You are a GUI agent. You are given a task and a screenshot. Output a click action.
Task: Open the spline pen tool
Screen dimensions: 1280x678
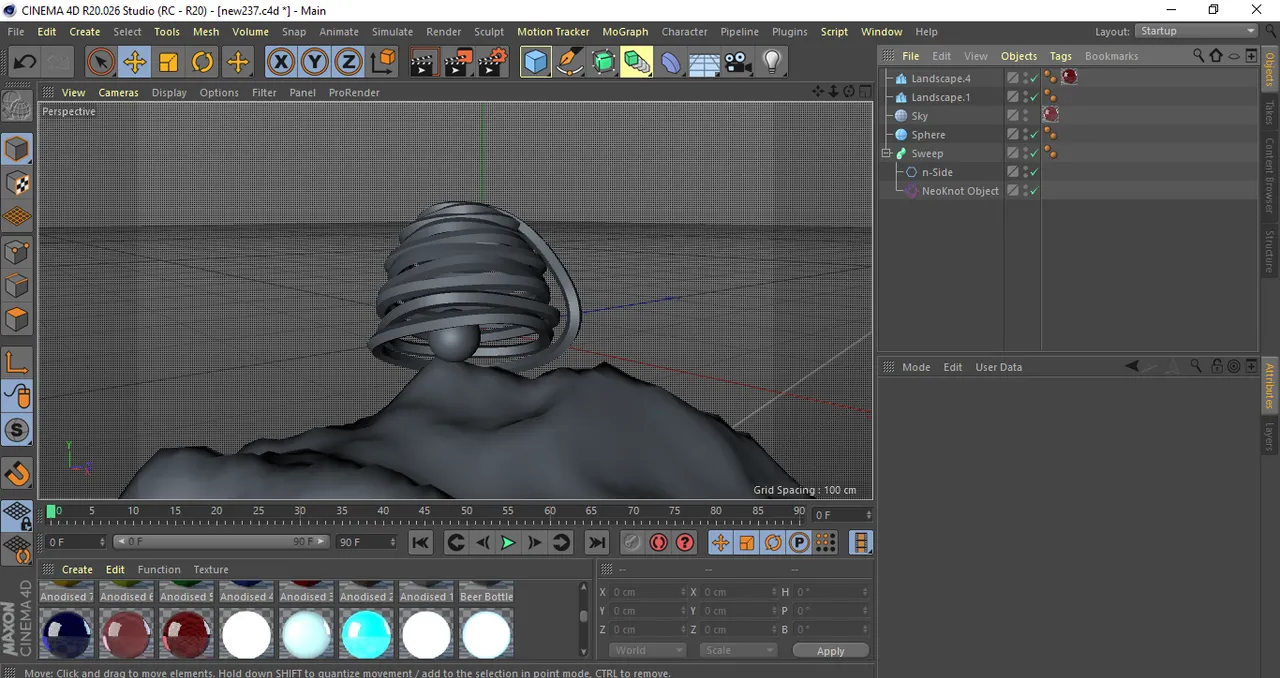[x=570, y=63]
